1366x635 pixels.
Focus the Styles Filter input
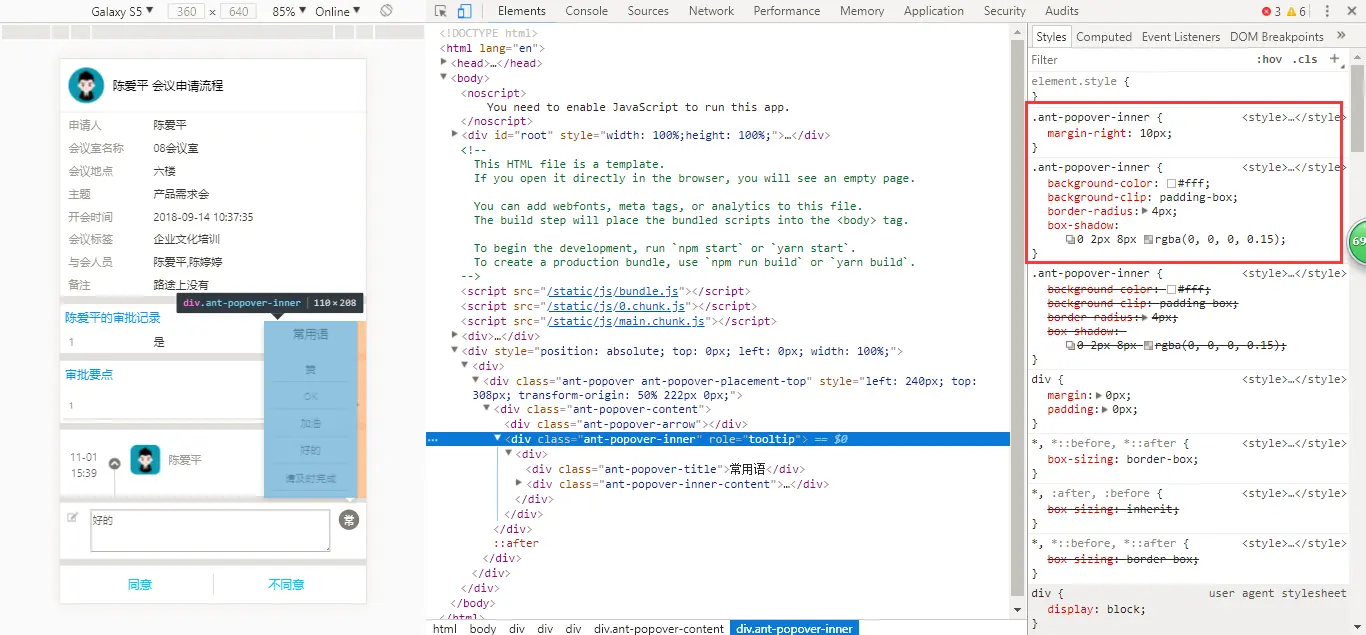coord(1140,60)
